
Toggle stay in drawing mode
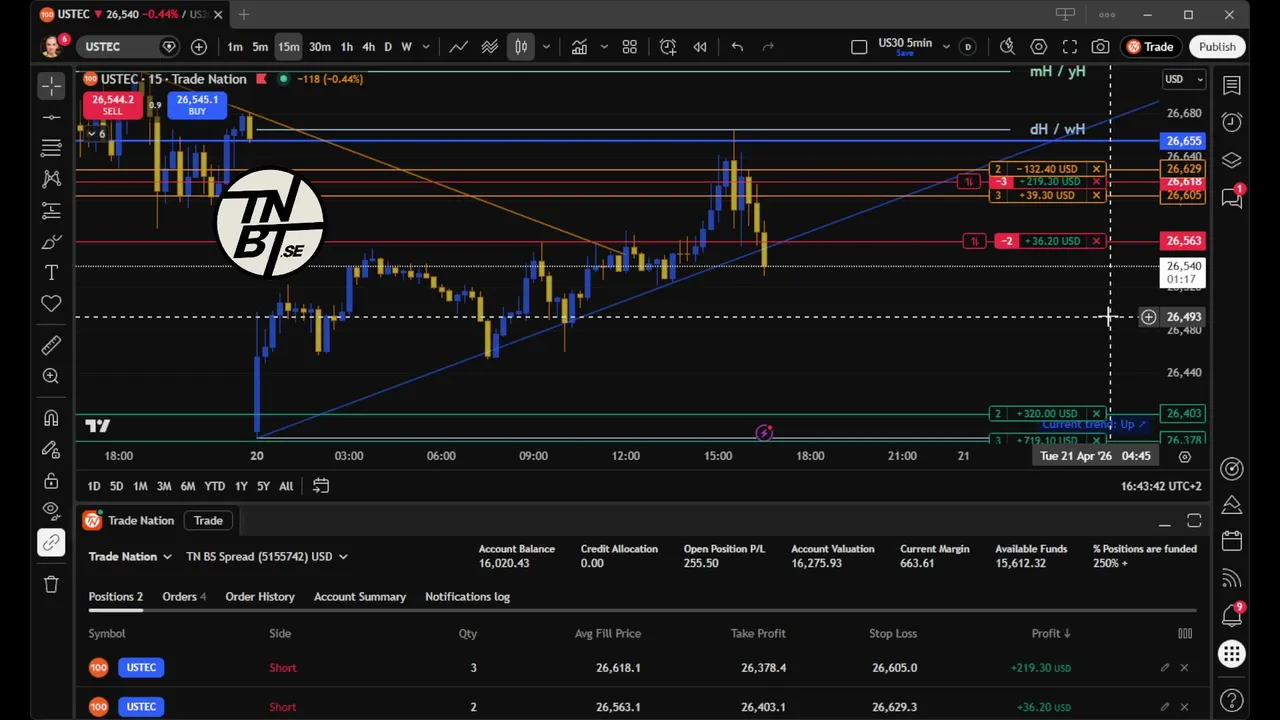click(51, 449)
